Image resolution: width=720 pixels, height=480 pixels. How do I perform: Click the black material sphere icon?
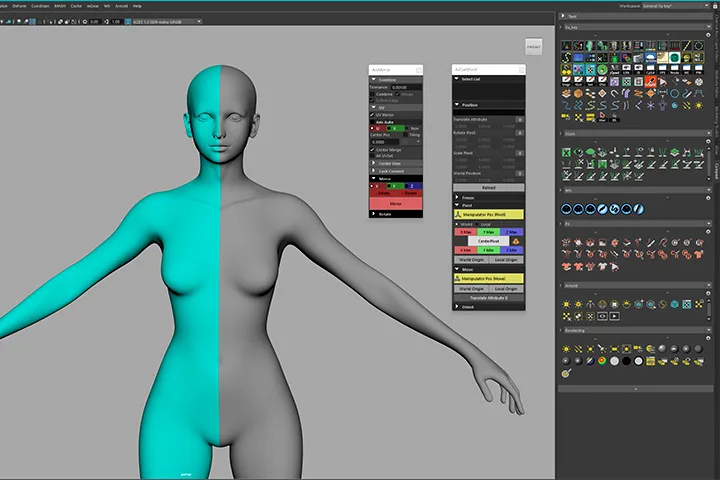626,361
